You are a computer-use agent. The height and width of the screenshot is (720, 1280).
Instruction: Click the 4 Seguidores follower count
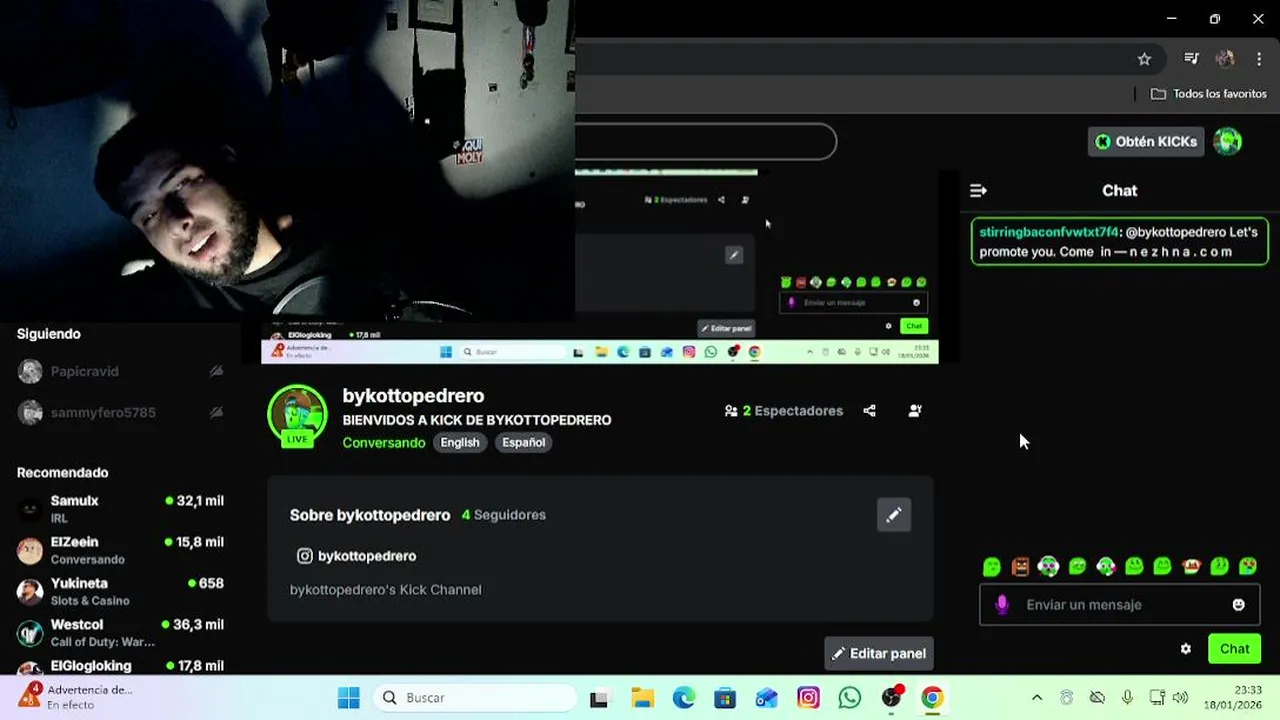click(x=504, y=515)
